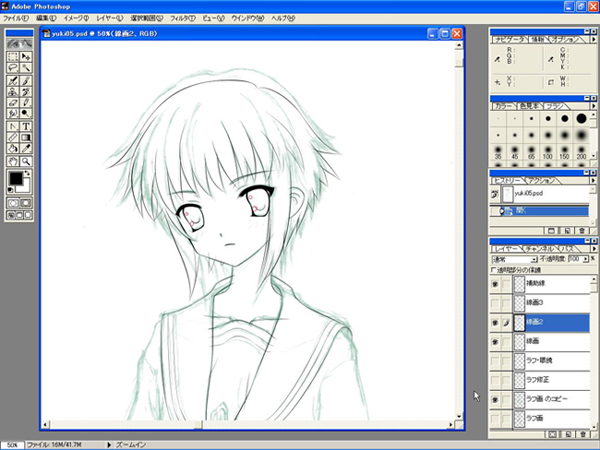The height and width of the screenshot is (450, 600).
Task: Open status bar info arrow menu
Action: [109, 445]
